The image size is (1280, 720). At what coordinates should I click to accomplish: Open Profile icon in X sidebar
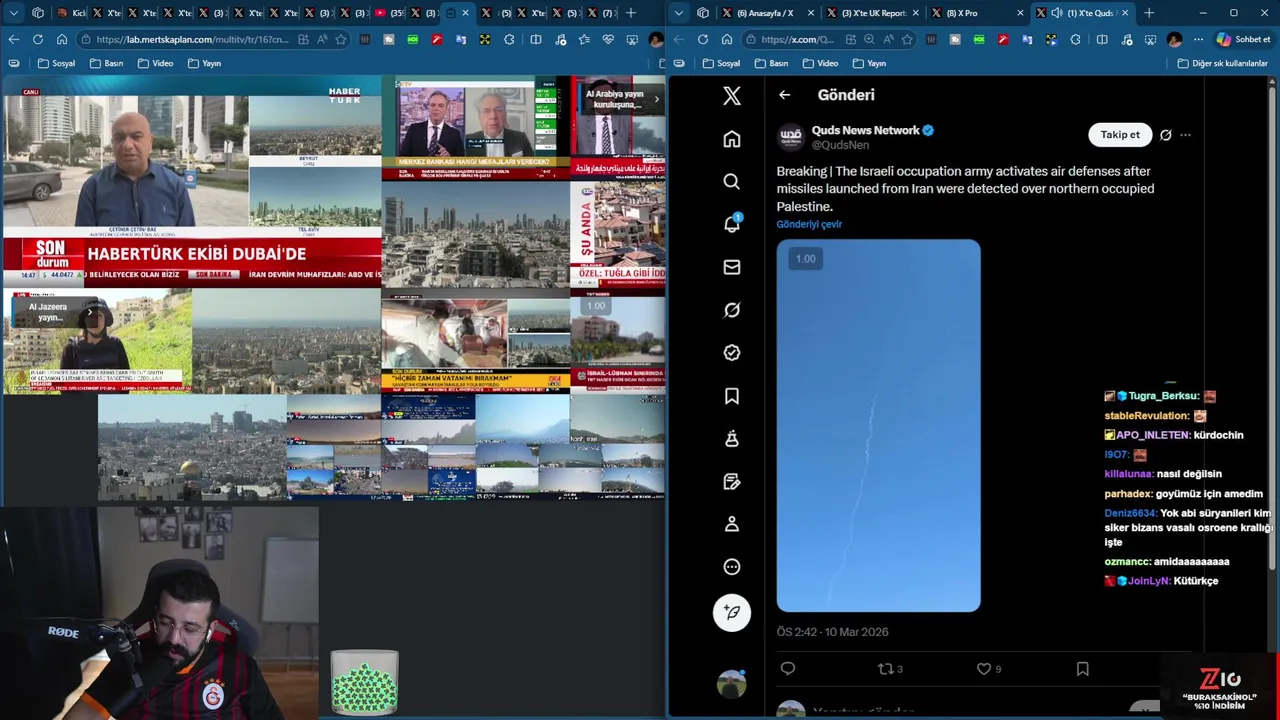(x=732, y=524)
